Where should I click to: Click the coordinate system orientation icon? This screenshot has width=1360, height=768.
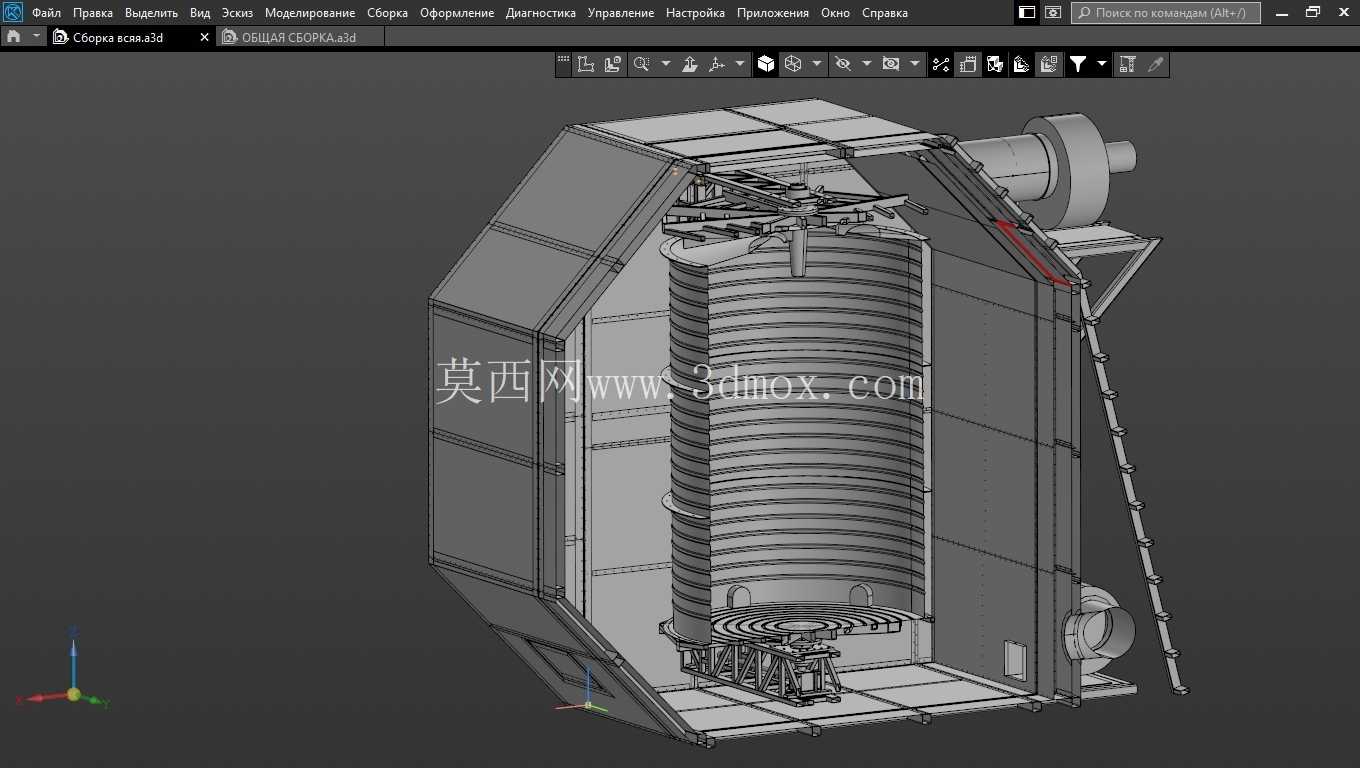pos(586,64)
